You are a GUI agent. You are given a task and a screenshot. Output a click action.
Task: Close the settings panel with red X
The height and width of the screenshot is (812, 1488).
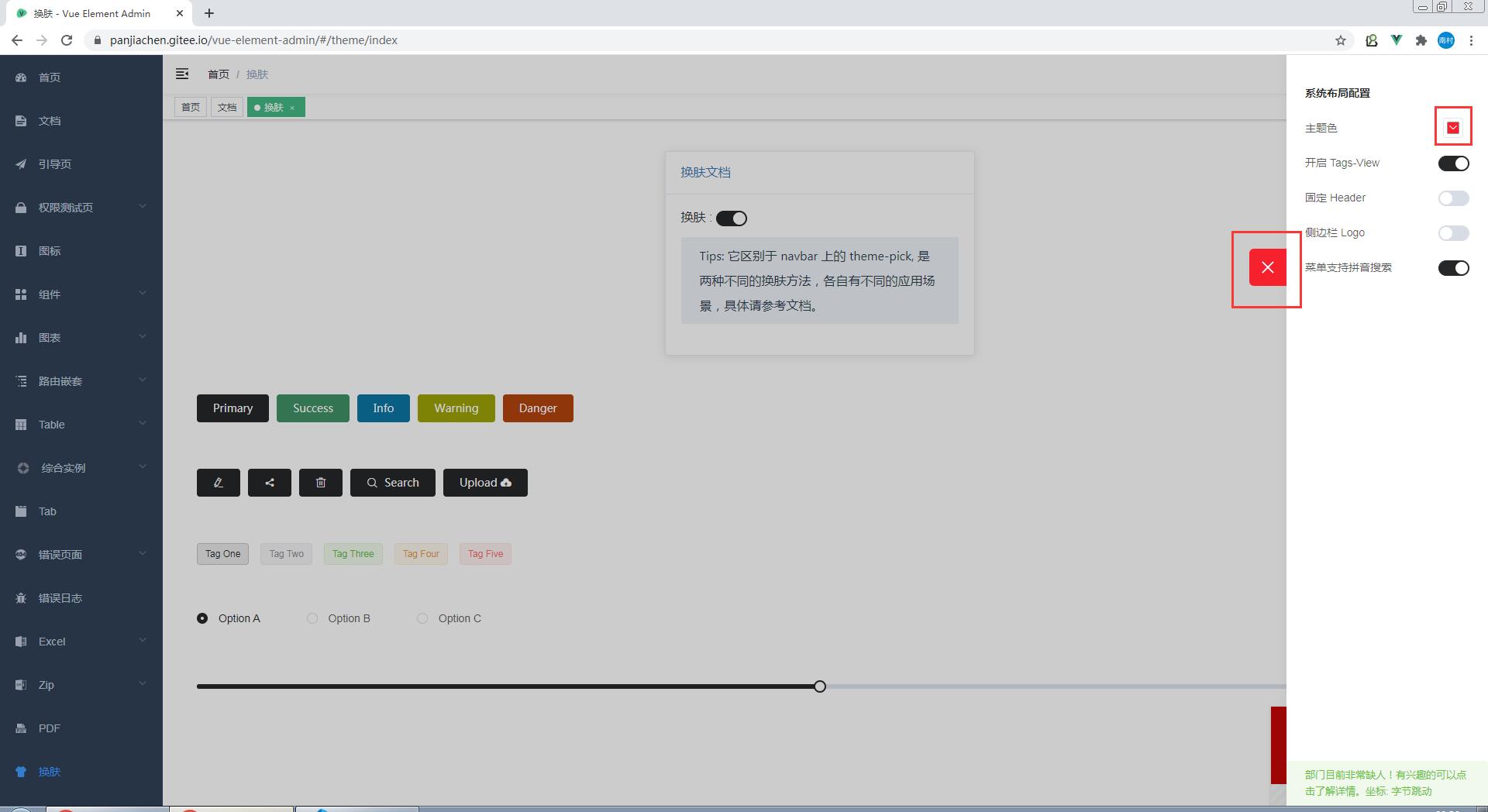1268,267
